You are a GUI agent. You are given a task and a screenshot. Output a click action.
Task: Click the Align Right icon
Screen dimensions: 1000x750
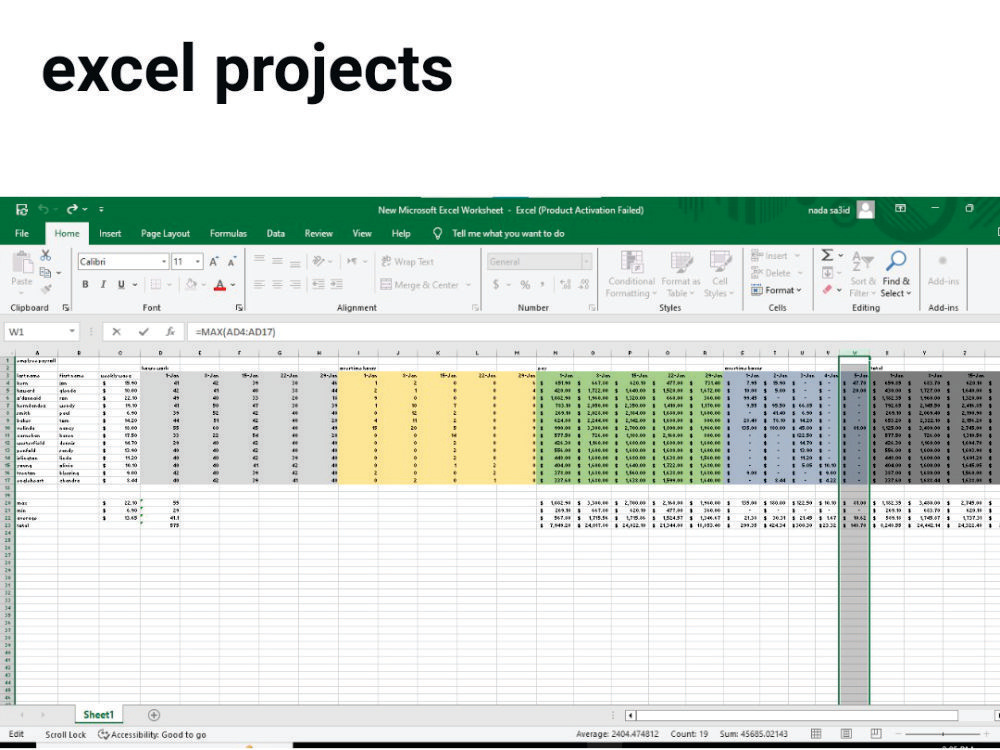295,284
